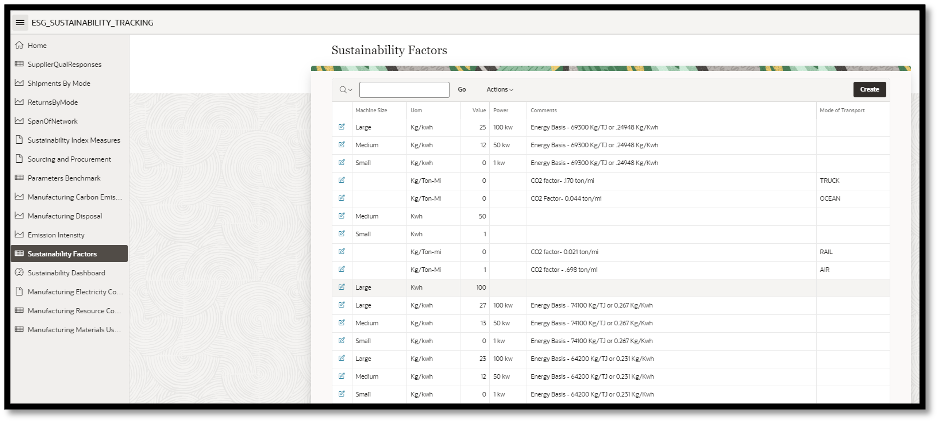
Task: Click edit pencil for the RAIL row
Action: click(342, 252)
